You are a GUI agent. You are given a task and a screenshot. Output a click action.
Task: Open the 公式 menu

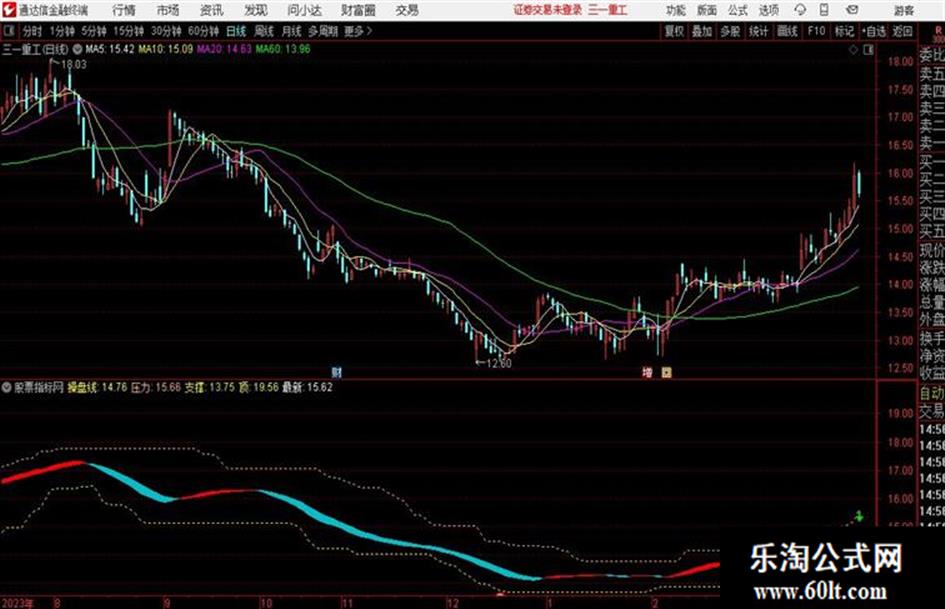[x=738, y=10]
